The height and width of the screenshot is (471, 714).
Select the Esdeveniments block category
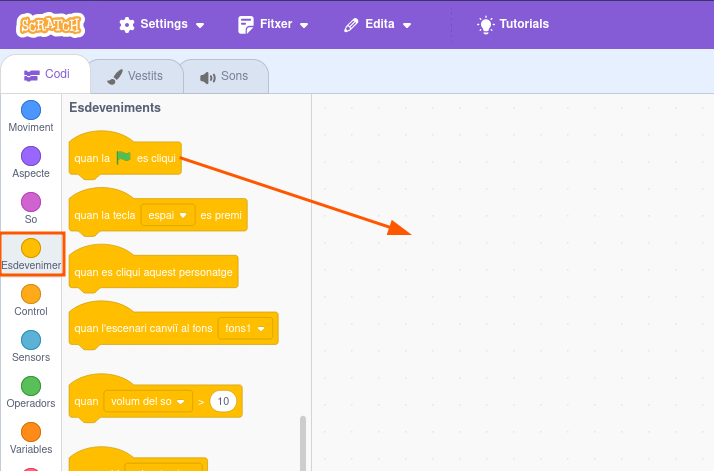(x=31, y=254)
